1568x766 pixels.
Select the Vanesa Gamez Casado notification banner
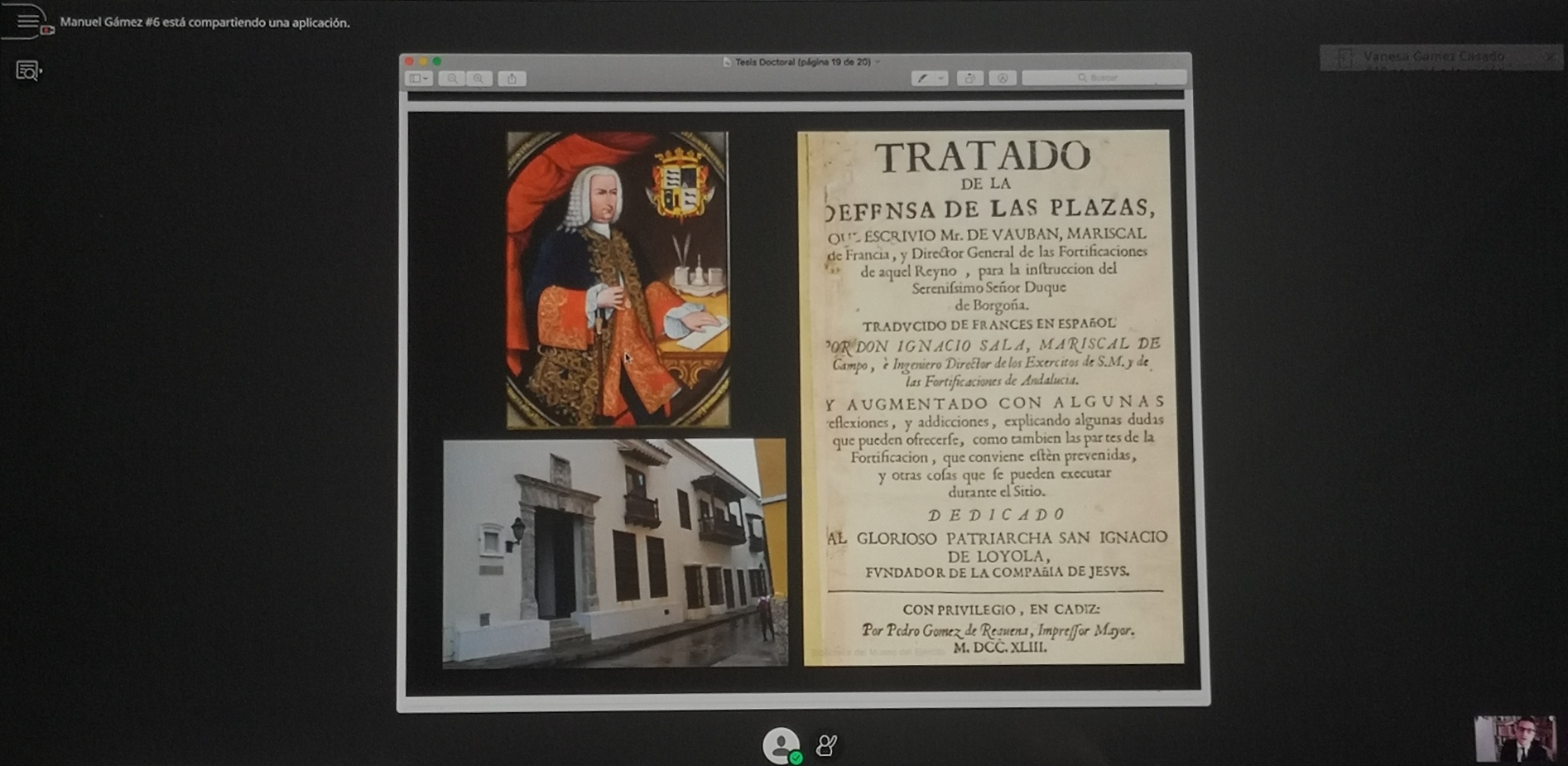(1441, 57)
